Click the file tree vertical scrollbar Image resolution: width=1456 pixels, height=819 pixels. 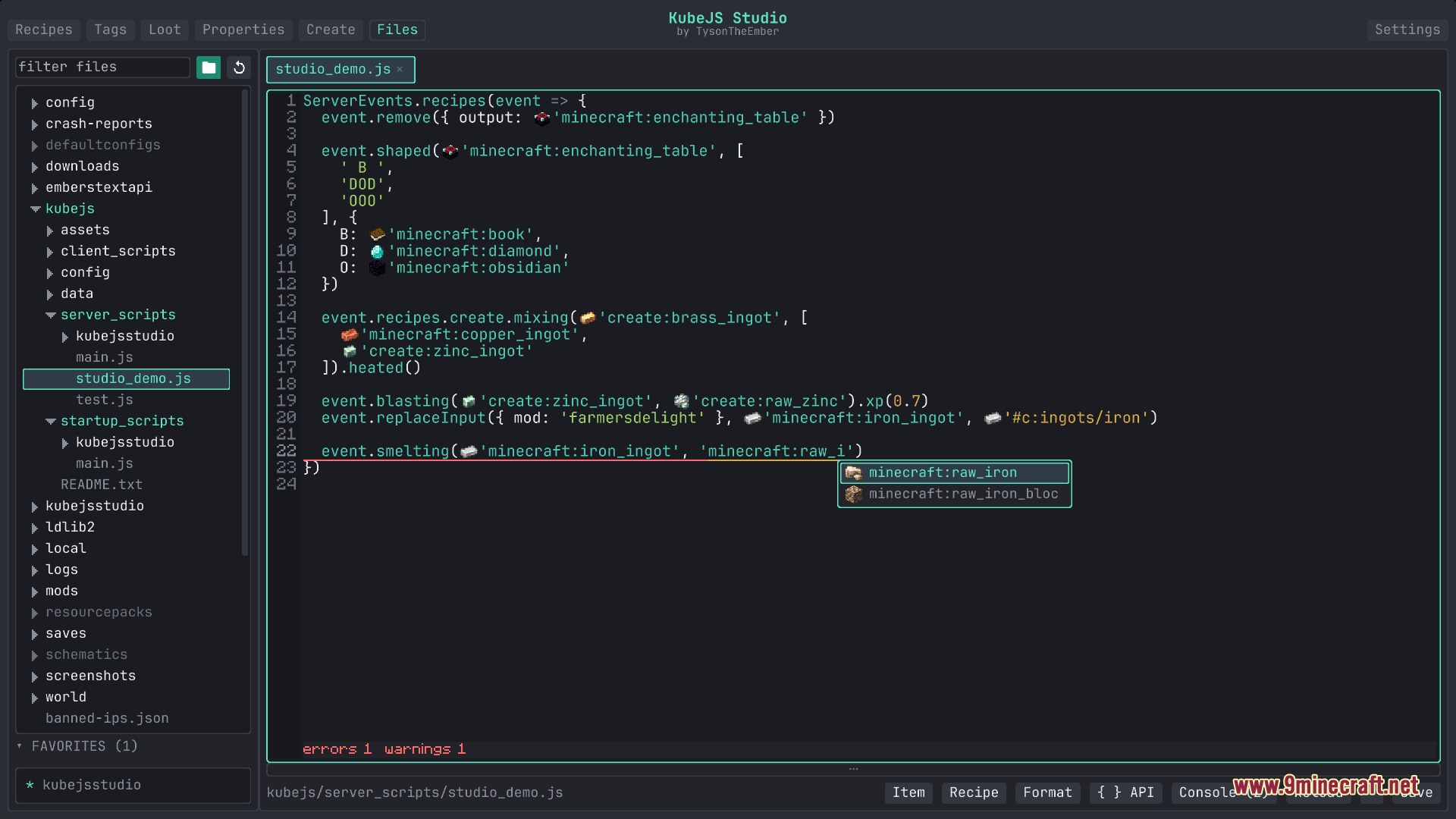pyautogui.click(x=245, y=324)
